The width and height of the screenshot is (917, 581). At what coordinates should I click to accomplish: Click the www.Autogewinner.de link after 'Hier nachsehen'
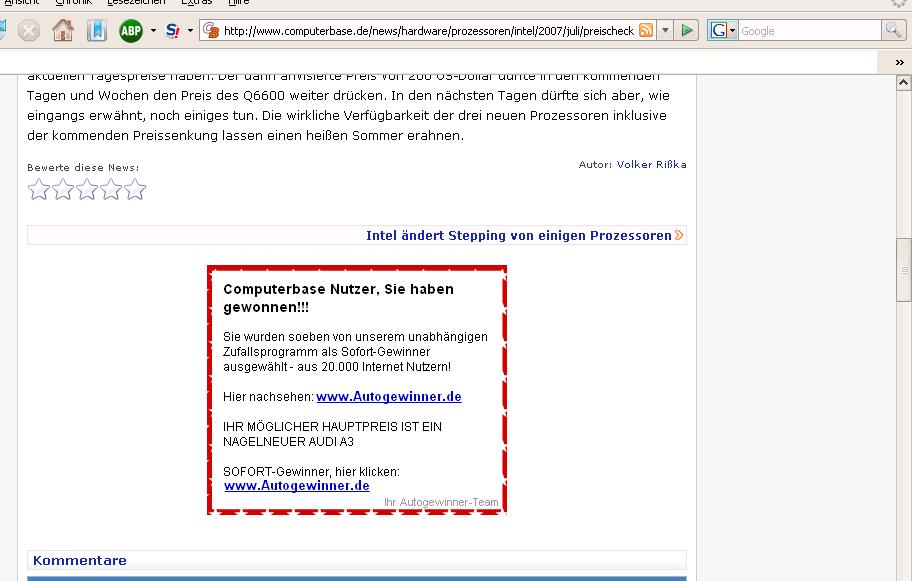[389, 397]
